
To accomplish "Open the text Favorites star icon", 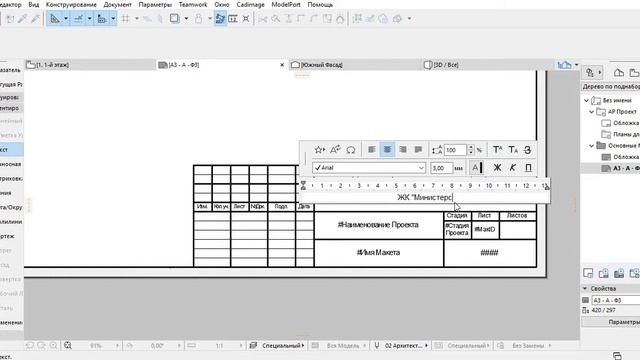I will [320, 150].
